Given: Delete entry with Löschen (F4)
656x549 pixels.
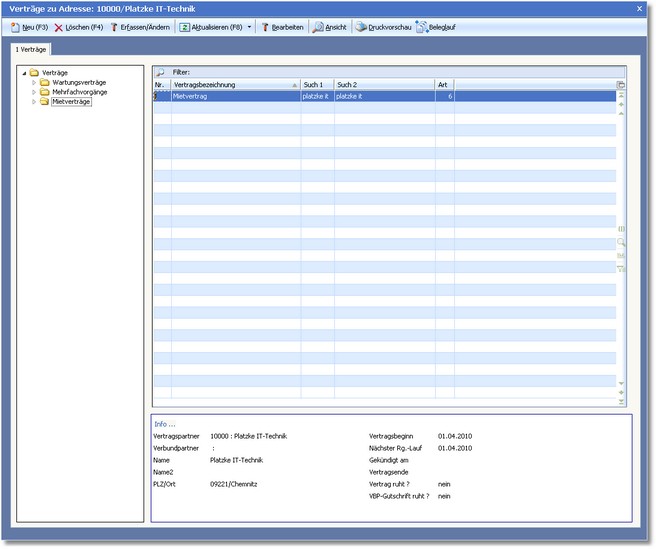Looking at the screenshot, I should [x=79, y=27].
